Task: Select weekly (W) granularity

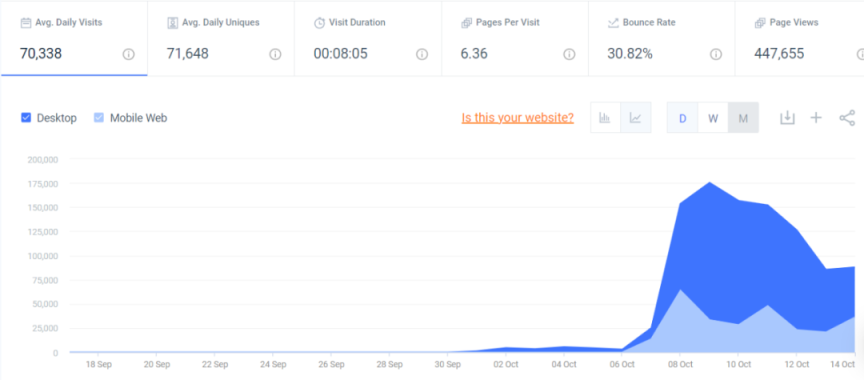Action: point(713,118)
